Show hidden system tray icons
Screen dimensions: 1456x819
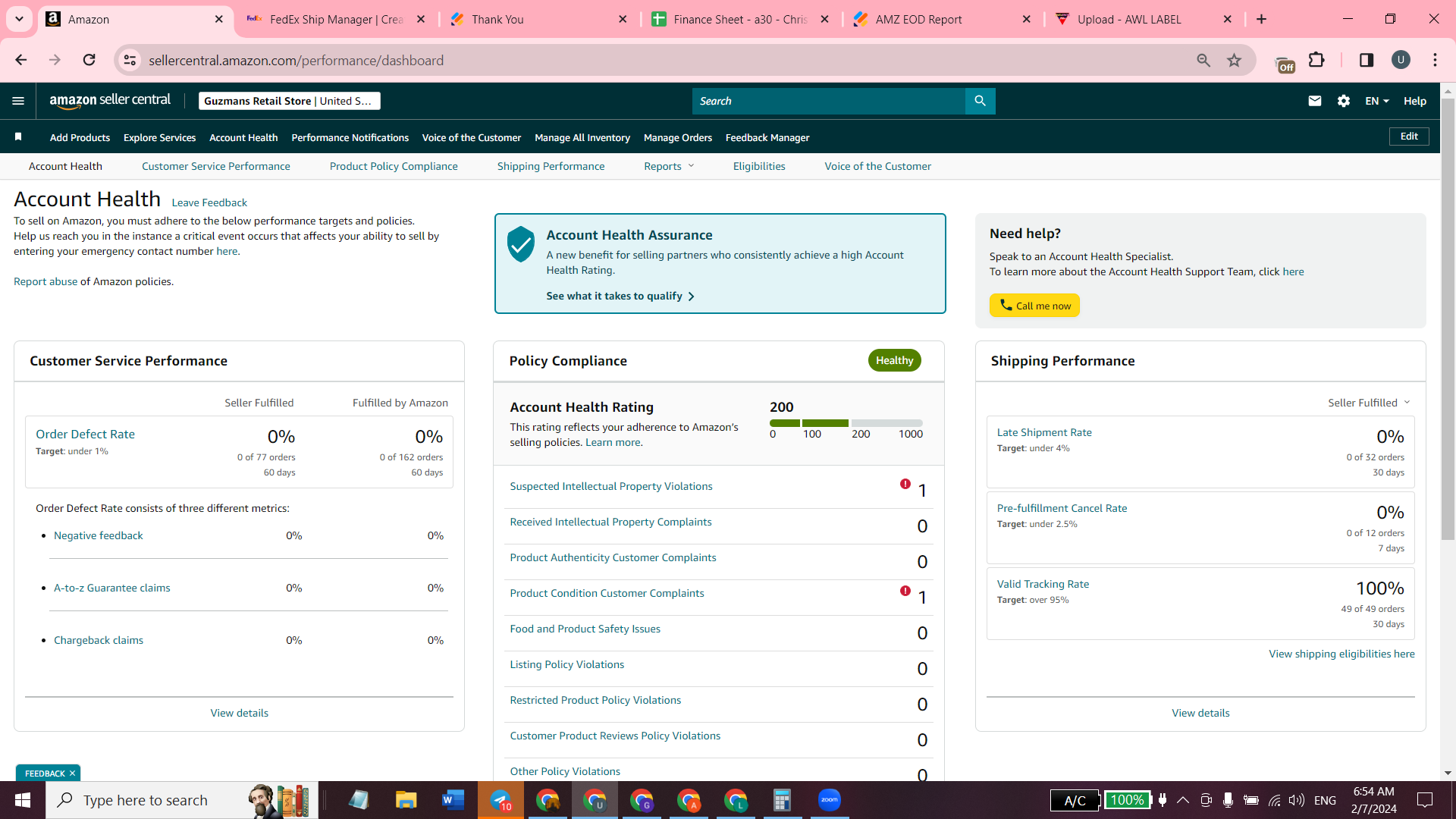(x=1182, y=800)
